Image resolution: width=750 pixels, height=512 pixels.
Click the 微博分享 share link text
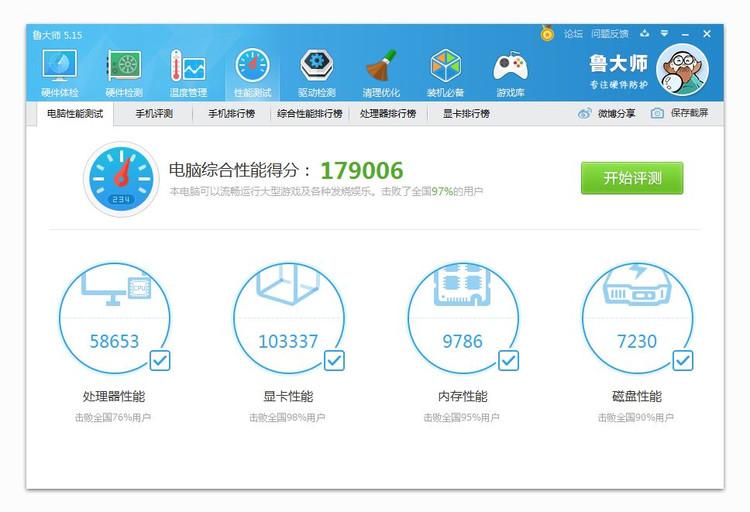pyautogui.click(x=616, y=113)
